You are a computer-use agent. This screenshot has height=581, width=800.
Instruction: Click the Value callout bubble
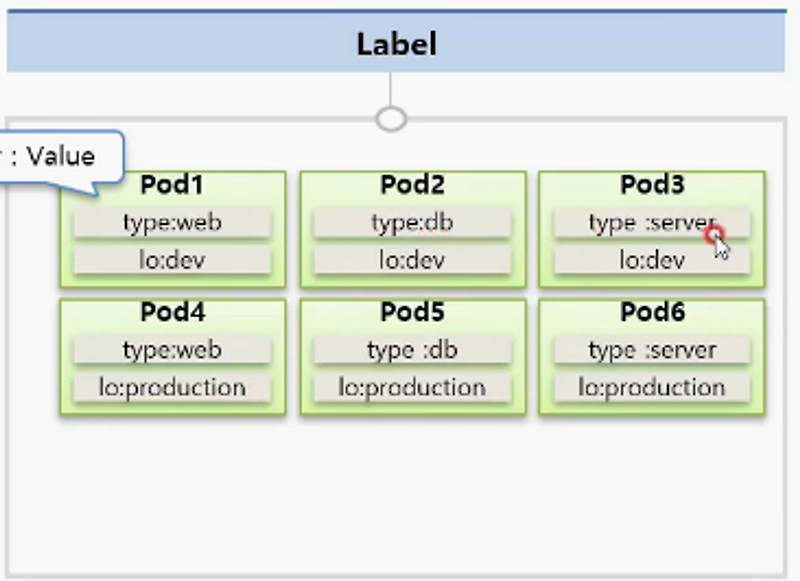point(60,157)
